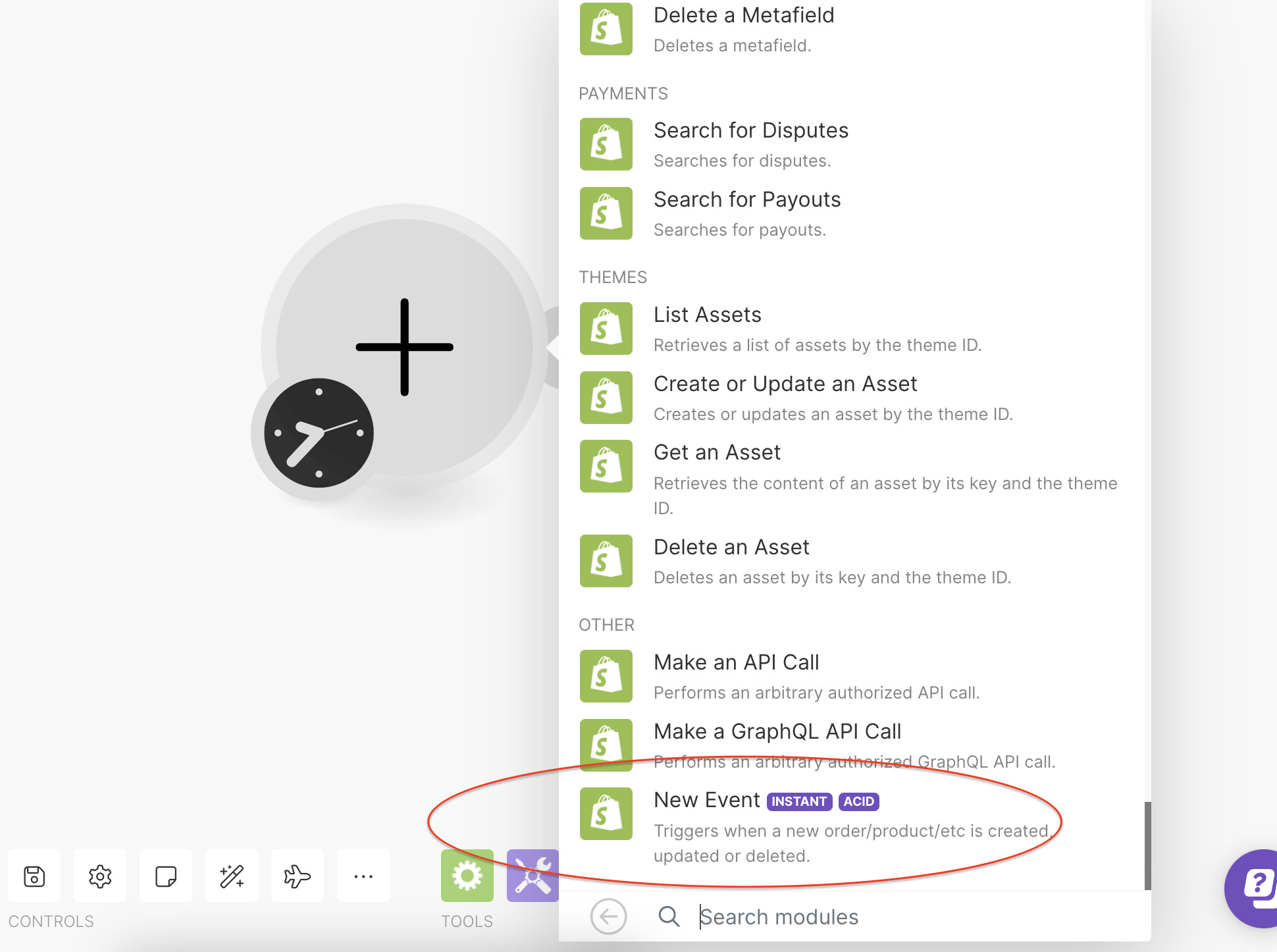This screenshot has width=1277, height=952.
Task: Click the big plus empty module
Action: click(404, 347)
